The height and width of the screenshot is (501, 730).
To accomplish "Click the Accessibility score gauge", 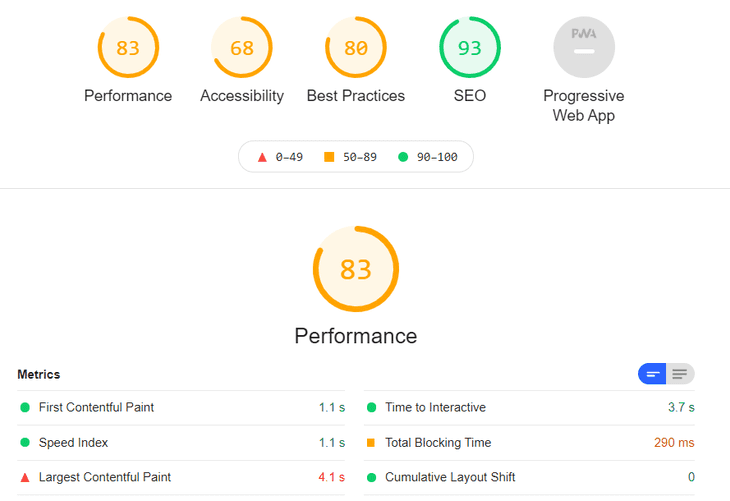I will click(x=242, y=48).
